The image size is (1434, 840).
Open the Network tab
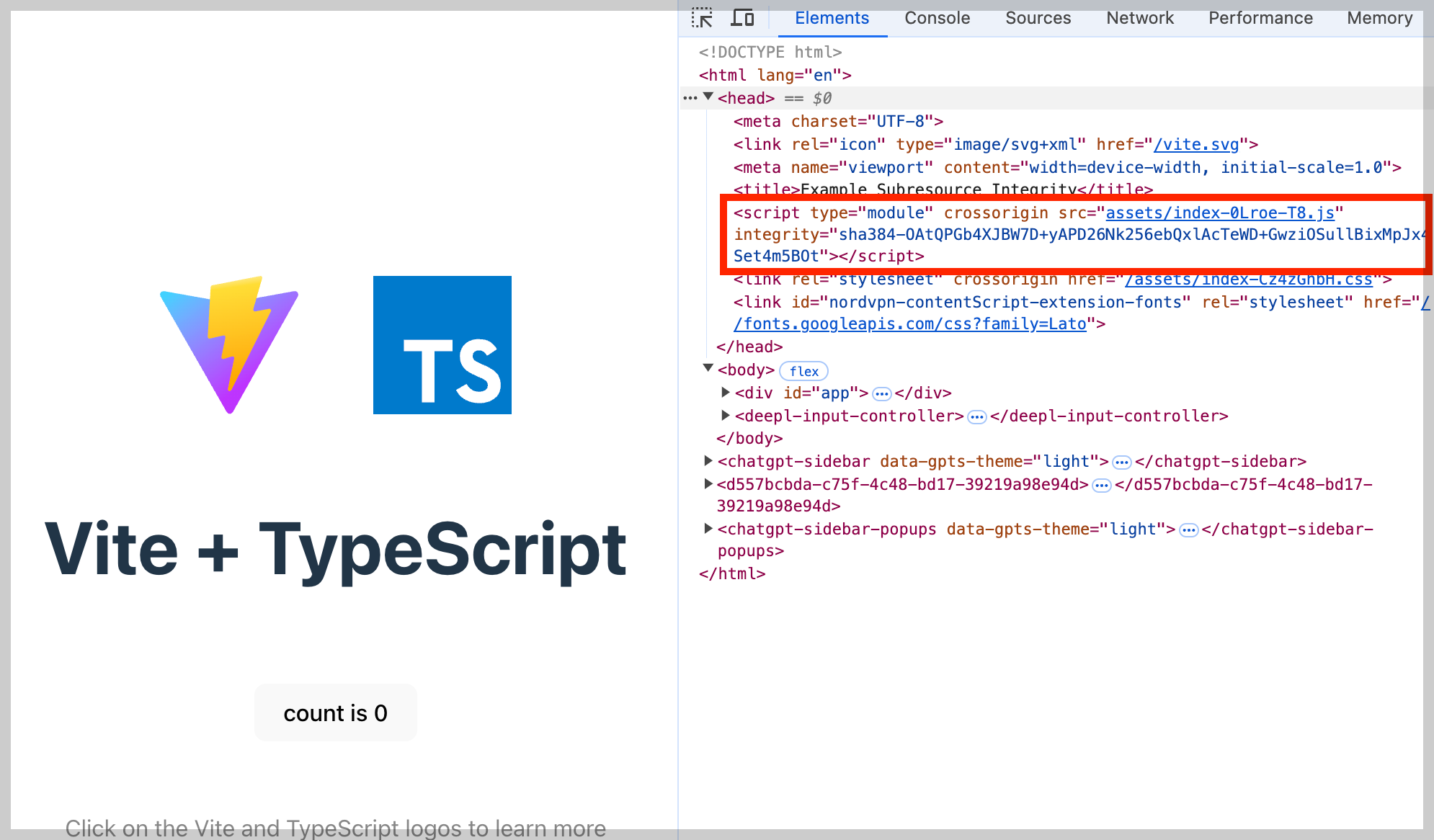1139,18
